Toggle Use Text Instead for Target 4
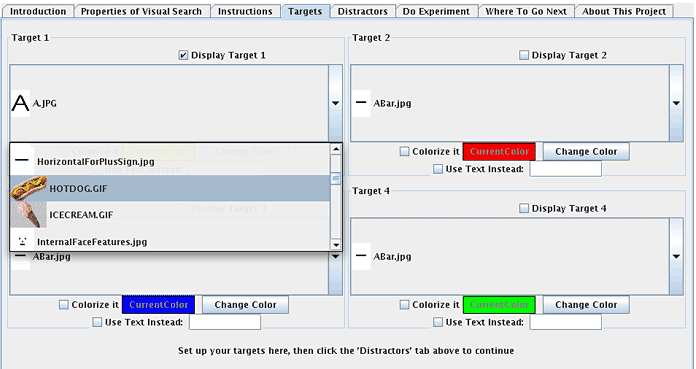 point(438,322)
